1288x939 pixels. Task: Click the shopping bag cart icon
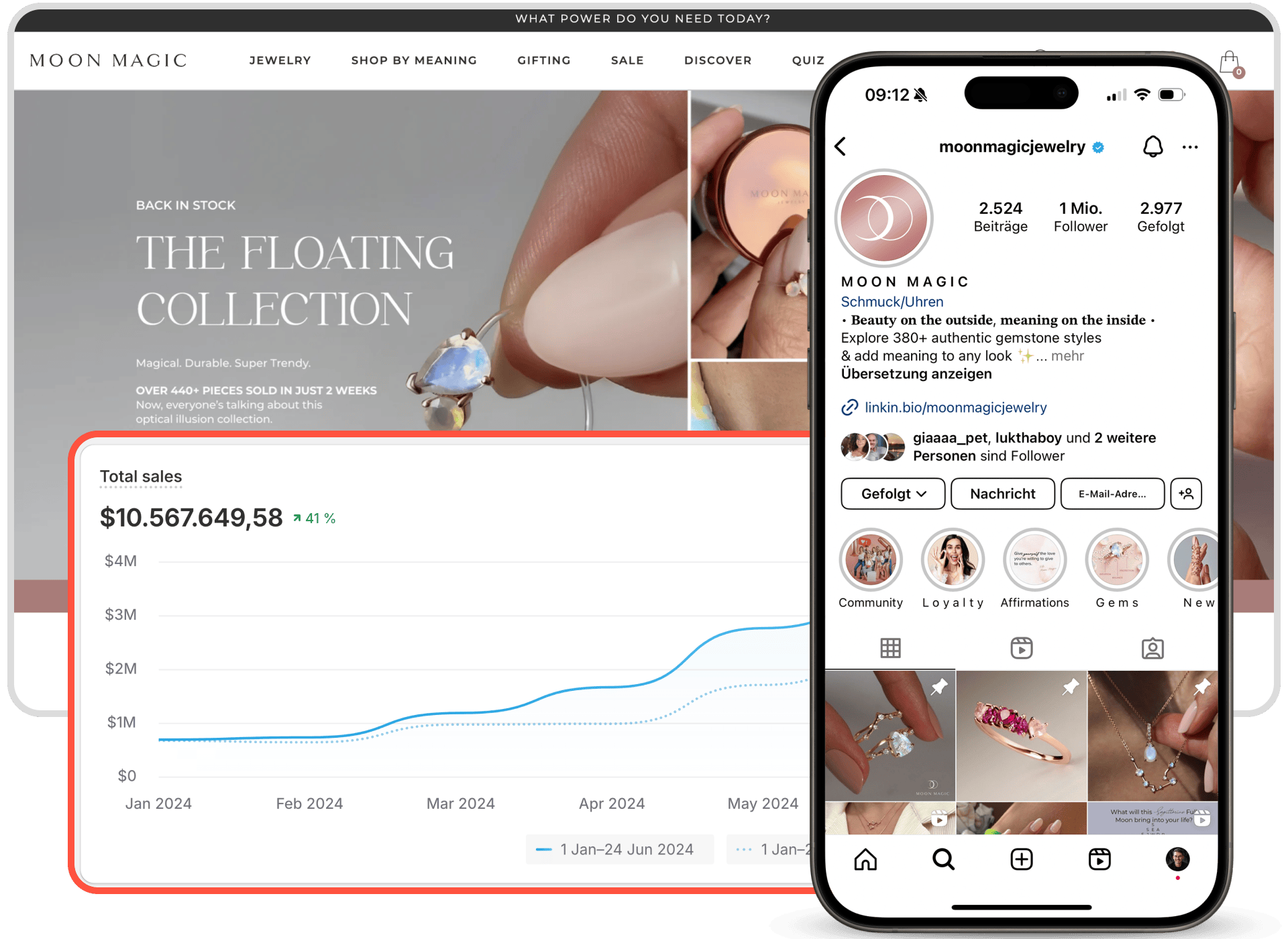tap(1229, 63)
